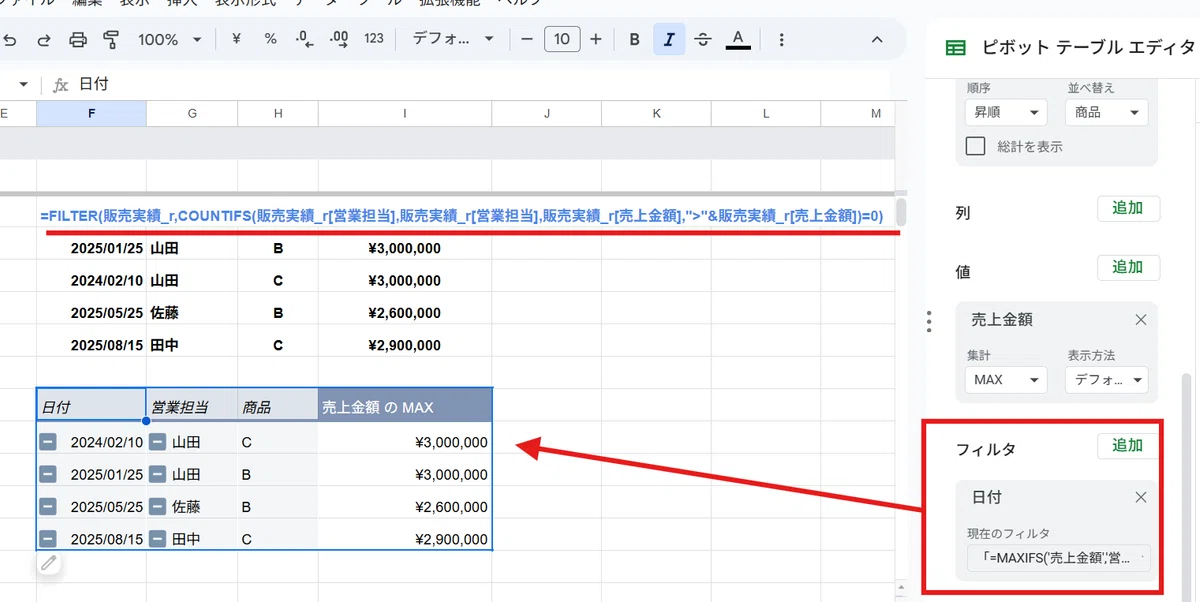Click 追加 button next to 列
1200x602 pixels.
pyautogui.click(x=1128, y=208)
